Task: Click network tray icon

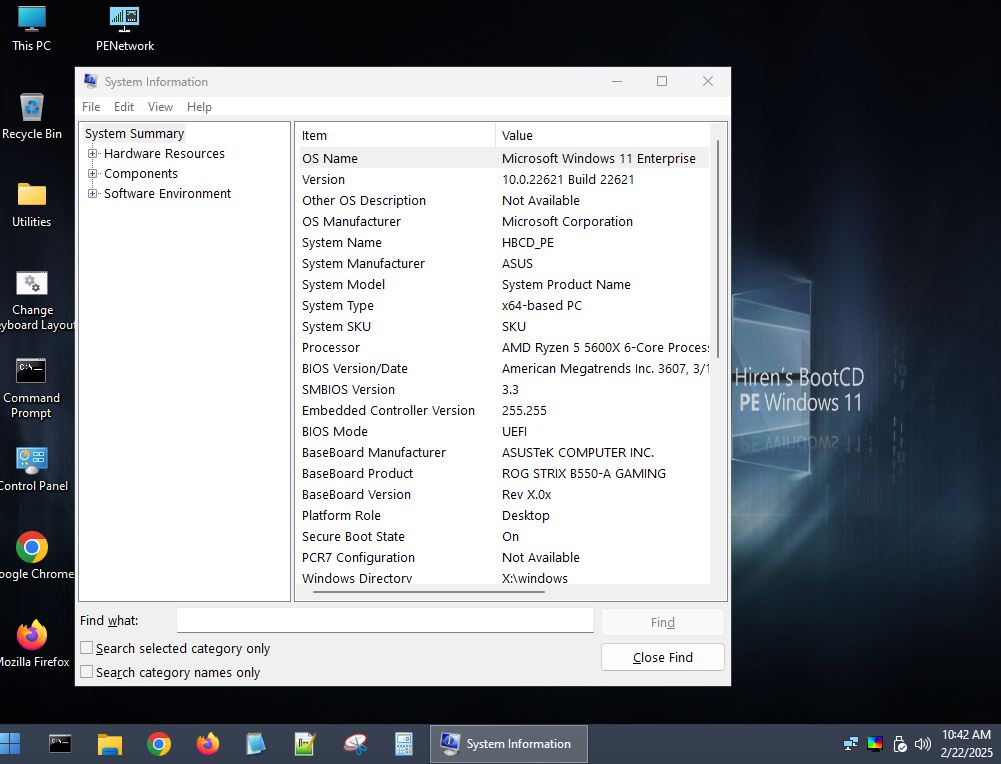Action: (x=850, y=744)
